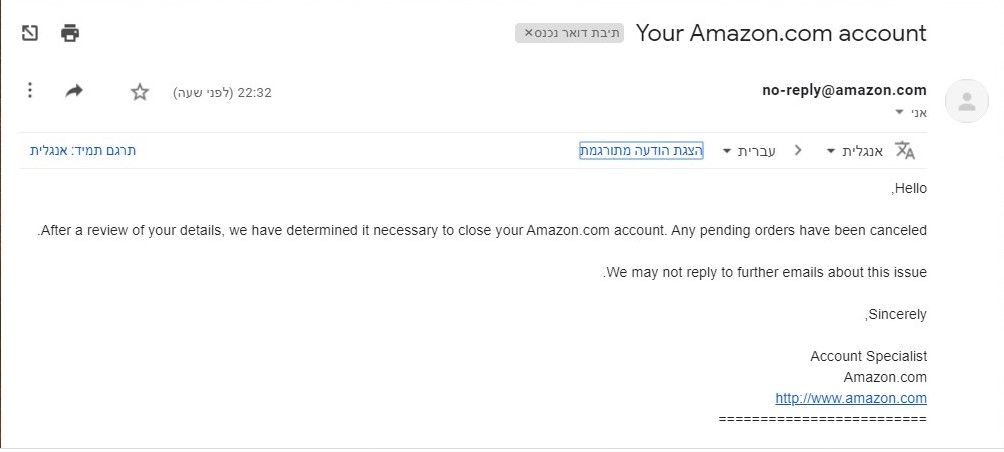This screenshot has height=452, width=1004.
Task: Open the email in a new window
Action: coord(30,33)
